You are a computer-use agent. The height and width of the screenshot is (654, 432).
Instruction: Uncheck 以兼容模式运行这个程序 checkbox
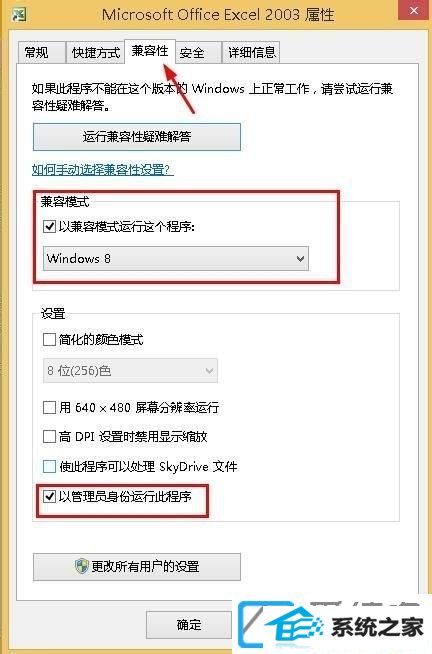[49, 226]
